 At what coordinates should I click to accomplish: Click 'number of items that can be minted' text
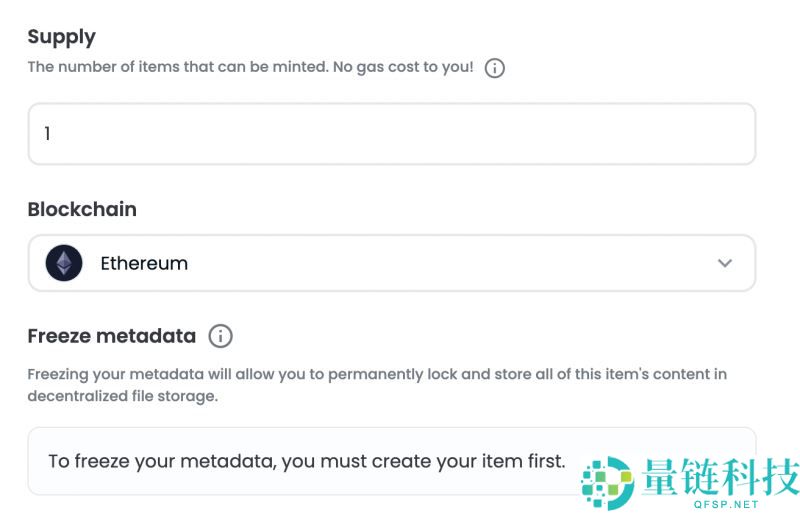tap(195, 68)
